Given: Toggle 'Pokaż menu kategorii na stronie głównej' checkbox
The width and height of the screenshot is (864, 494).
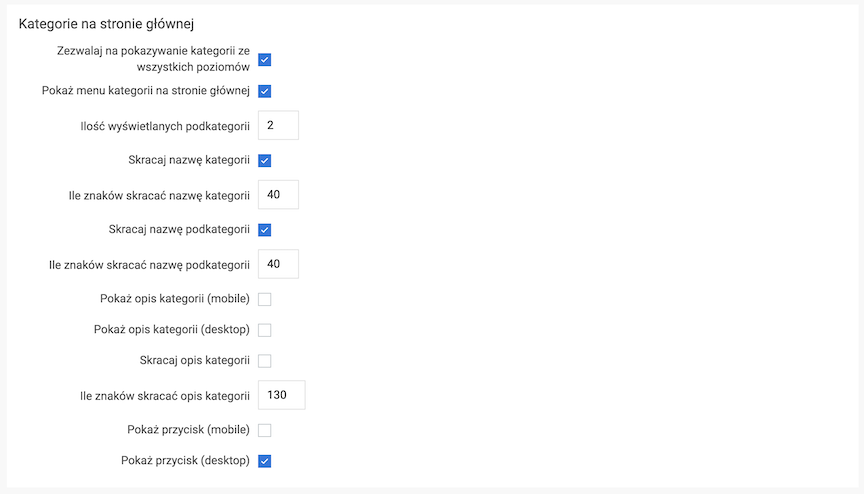Looking at the screenshot, I should point(264,91).
